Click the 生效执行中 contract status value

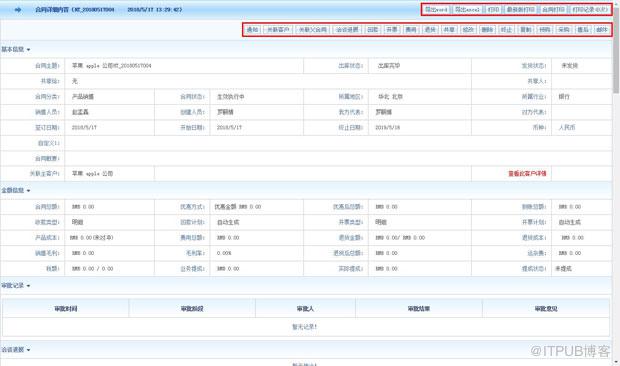tap(231, 96)
